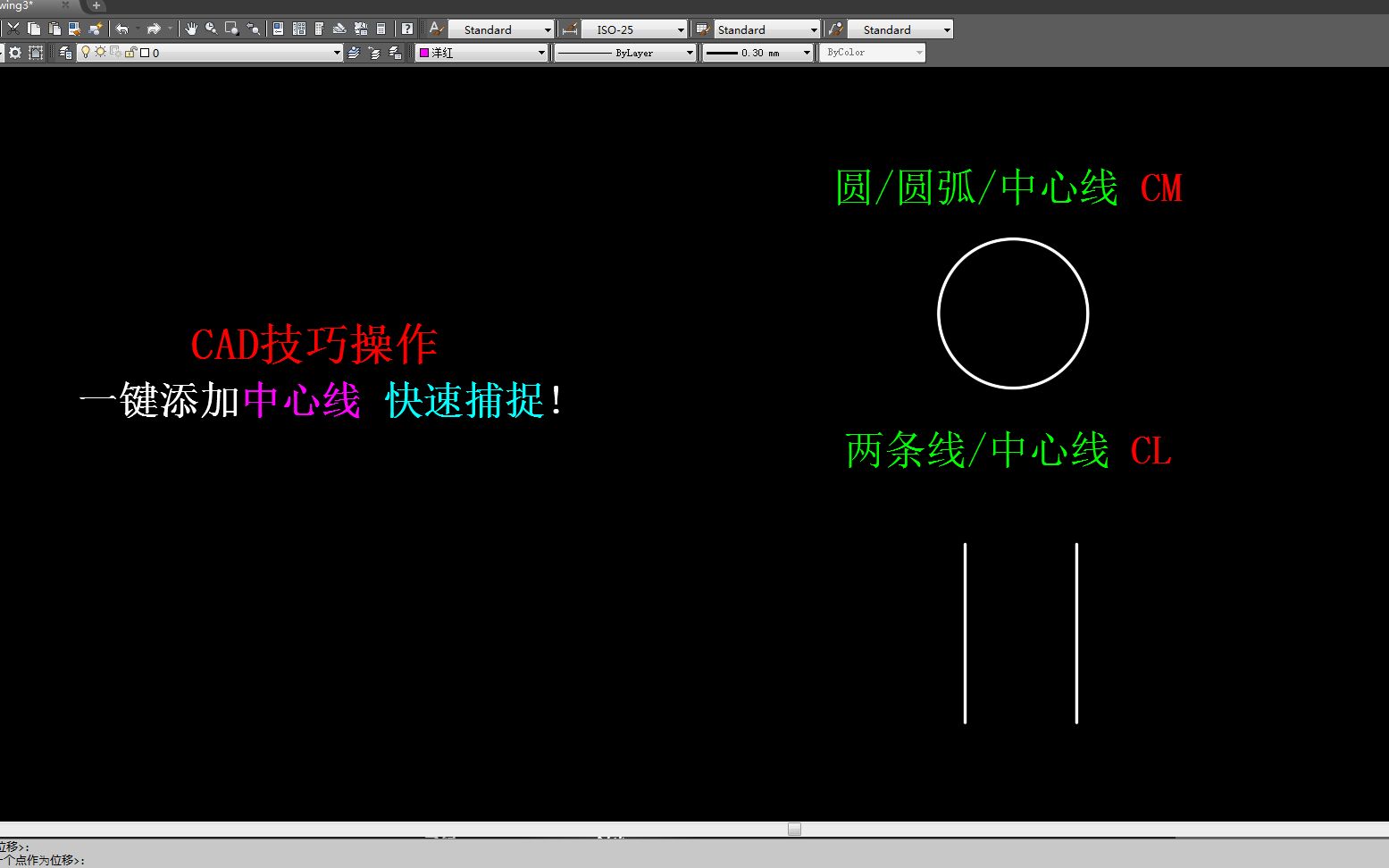The height and width of the screenshot is (868, 1389).
Task: Toggle viewport freeze icon for layer 0
Action: click(115, 53)
